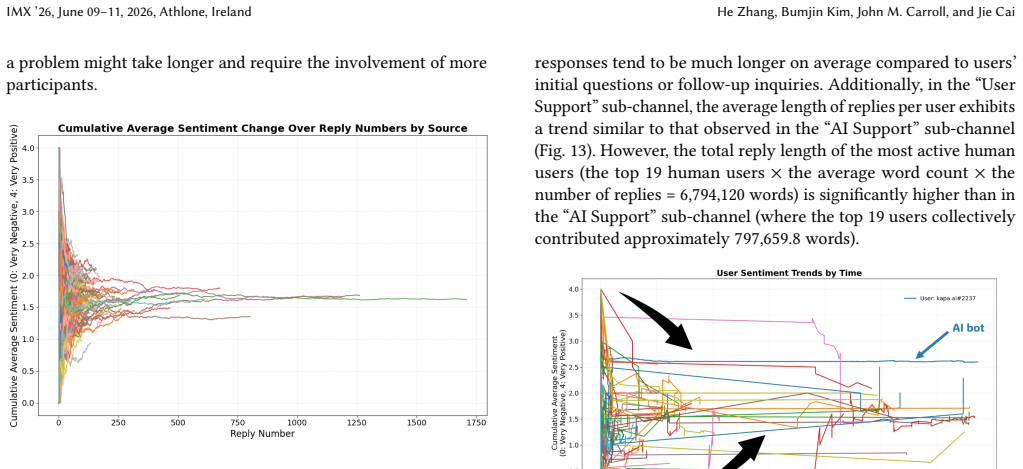Click the blue arrow beside AI bot label

[x=932, y=344]
